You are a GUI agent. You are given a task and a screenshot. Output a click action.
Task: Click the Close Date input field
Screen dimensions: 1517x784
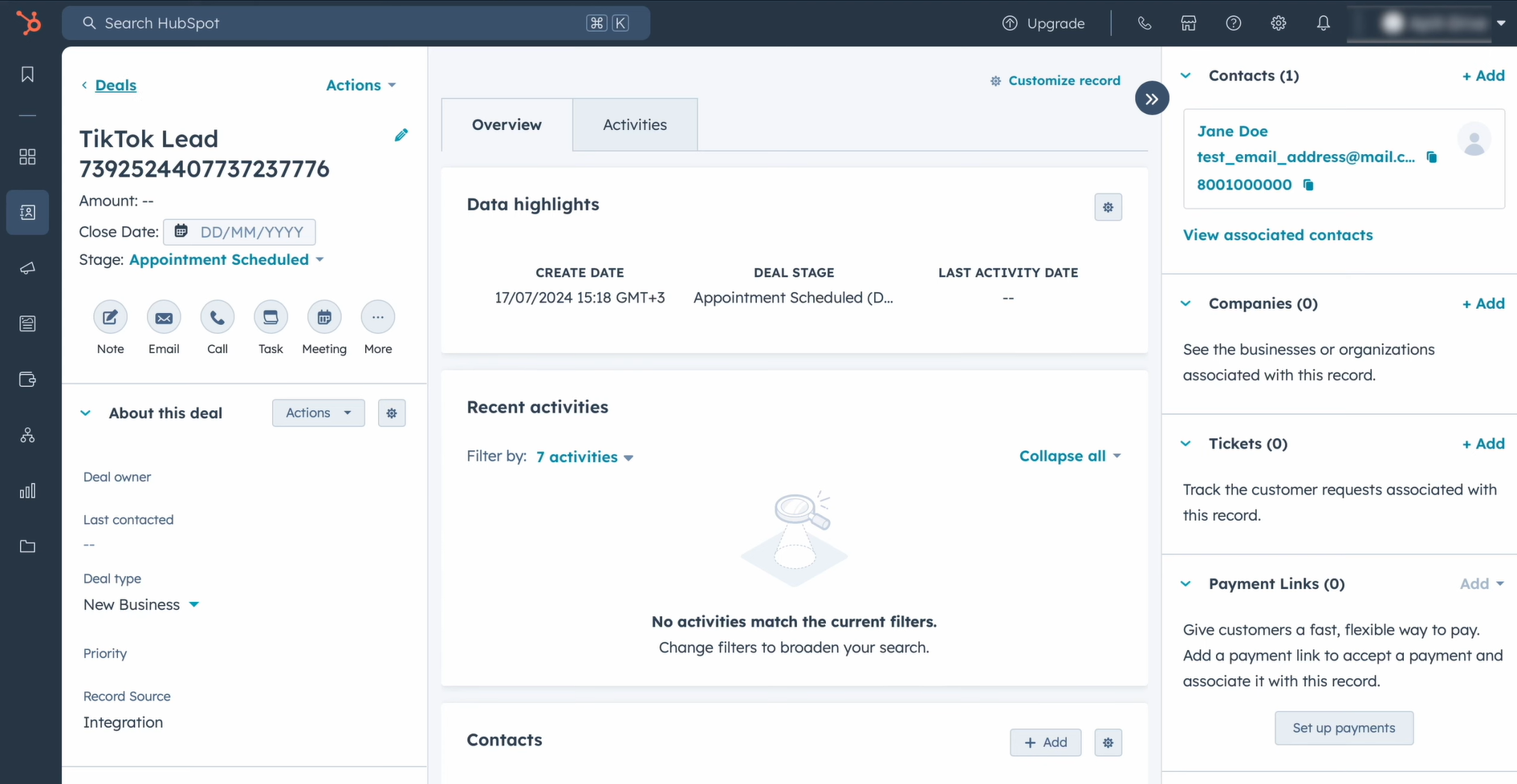pyautogui.click(x=239, y=232)
